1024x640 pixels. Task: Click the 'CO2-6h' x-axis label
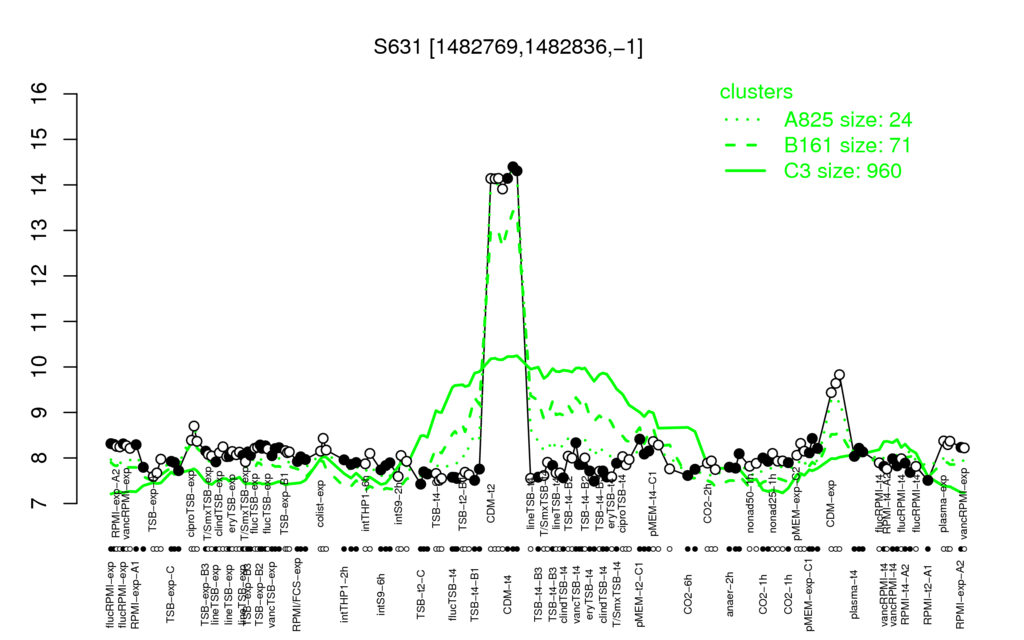[x=688, y=594]
